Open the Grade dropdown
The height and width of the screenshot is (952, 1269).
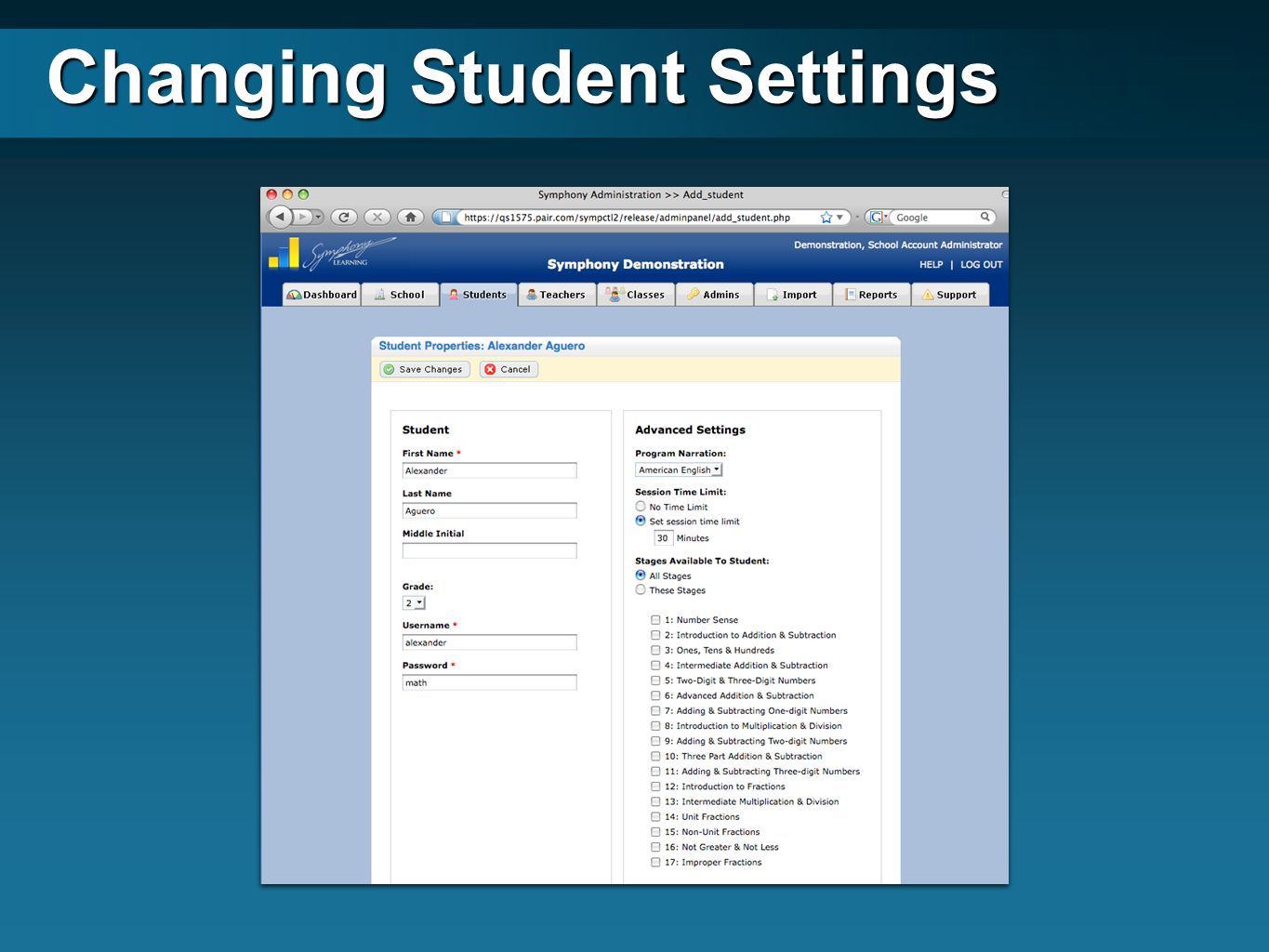(x=414, y=603)
